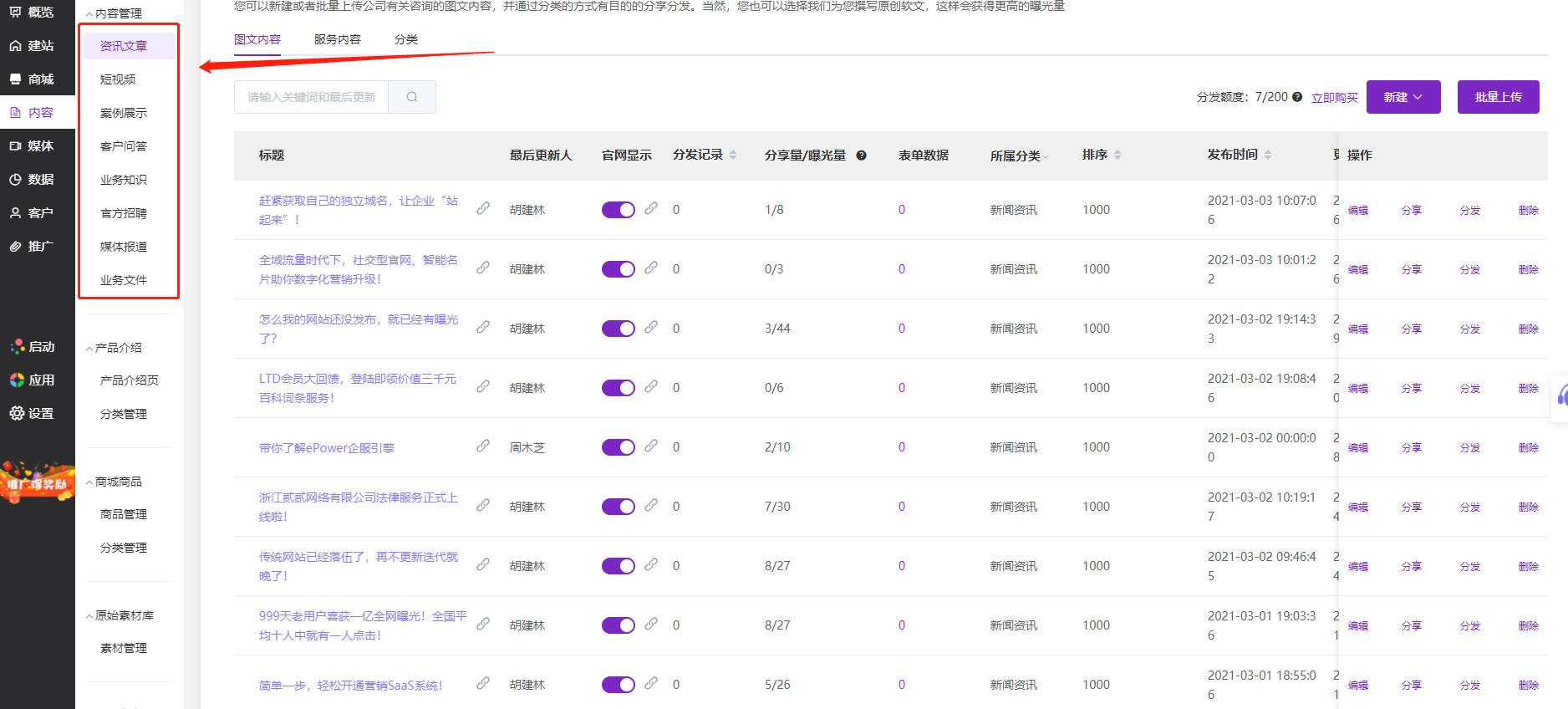Select 短视频 in the content menu
1568x709 pixels.
(x=118, y=79)
